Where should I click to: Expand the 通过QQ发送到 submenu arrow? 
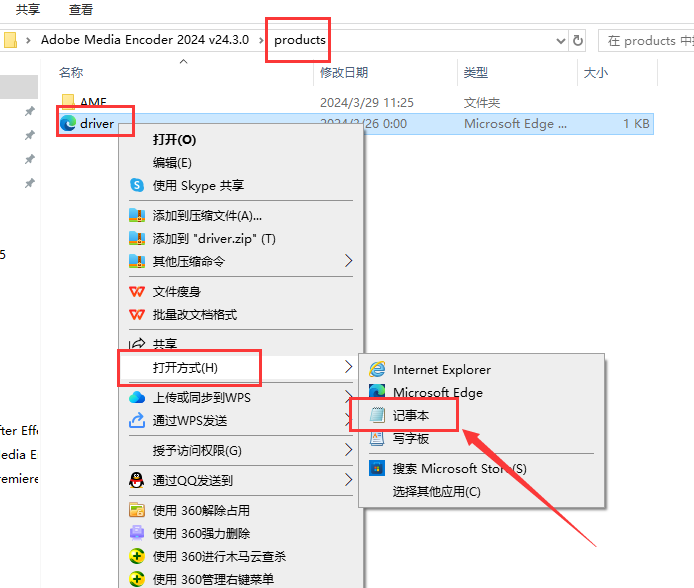pos(348,480)
